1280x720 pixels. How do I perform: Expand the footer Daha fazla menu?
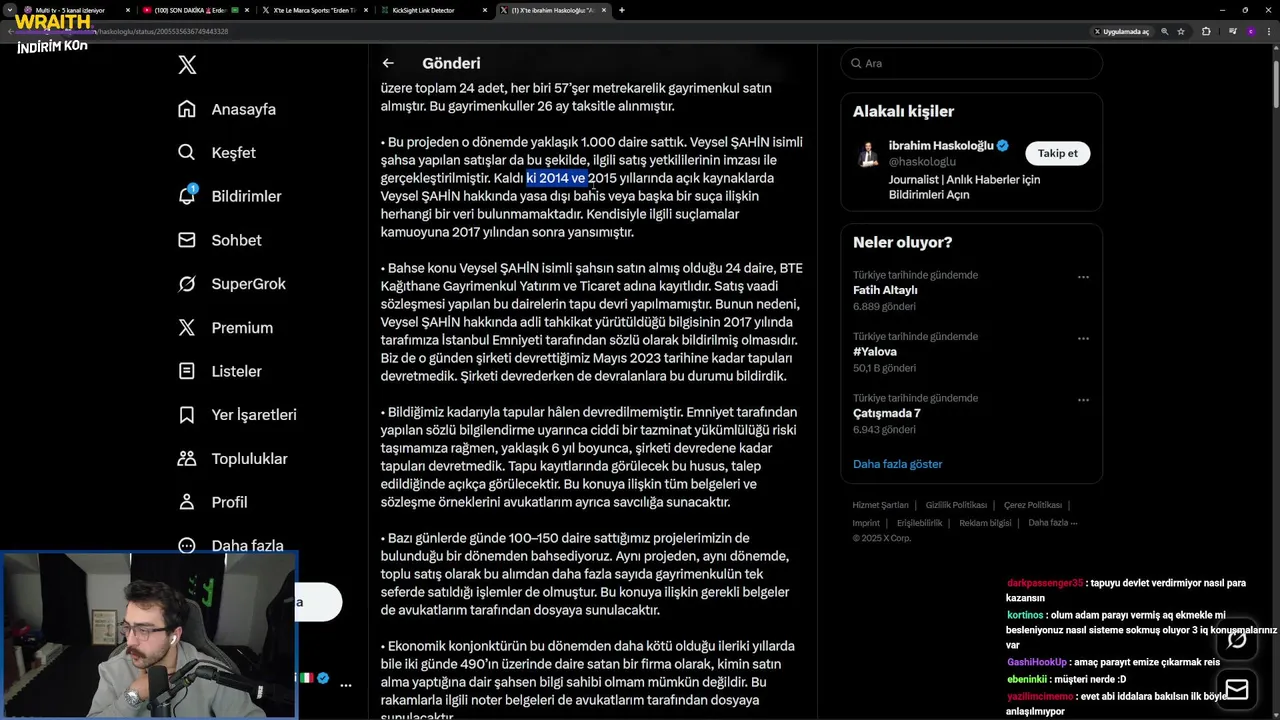1052,523
